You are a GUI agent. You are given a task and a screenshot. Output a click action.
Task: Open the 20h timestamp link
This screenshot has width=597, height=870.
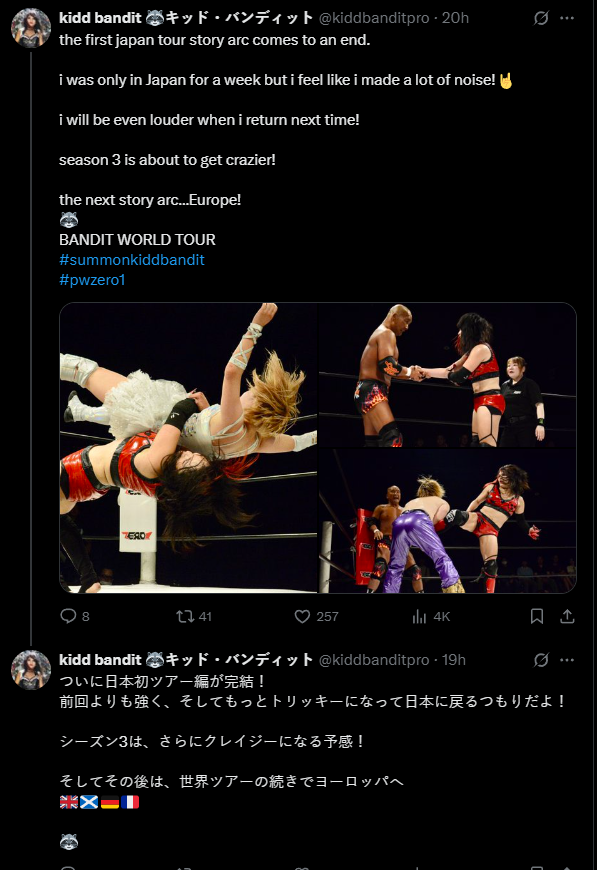[x=456, y=18]
